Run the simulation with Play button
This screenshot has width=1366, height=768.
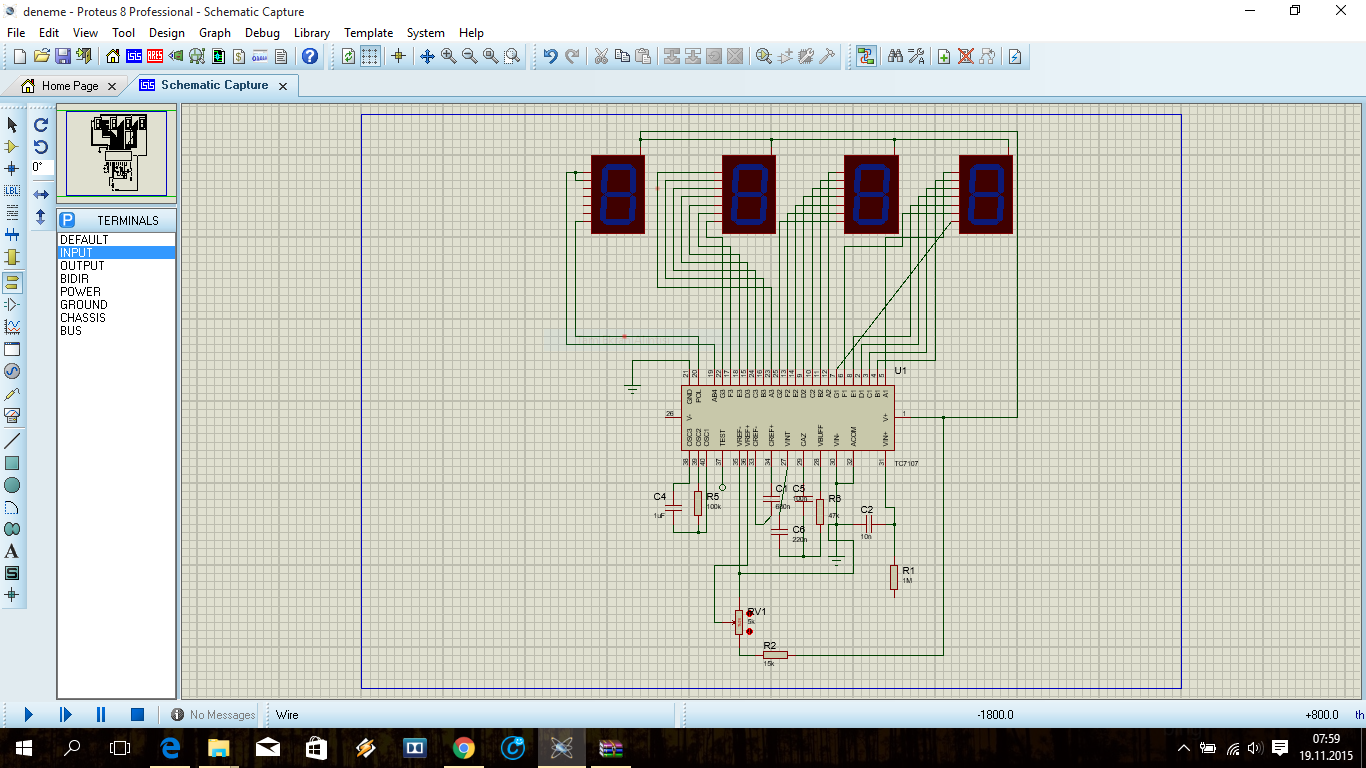(x=28, y=714)
